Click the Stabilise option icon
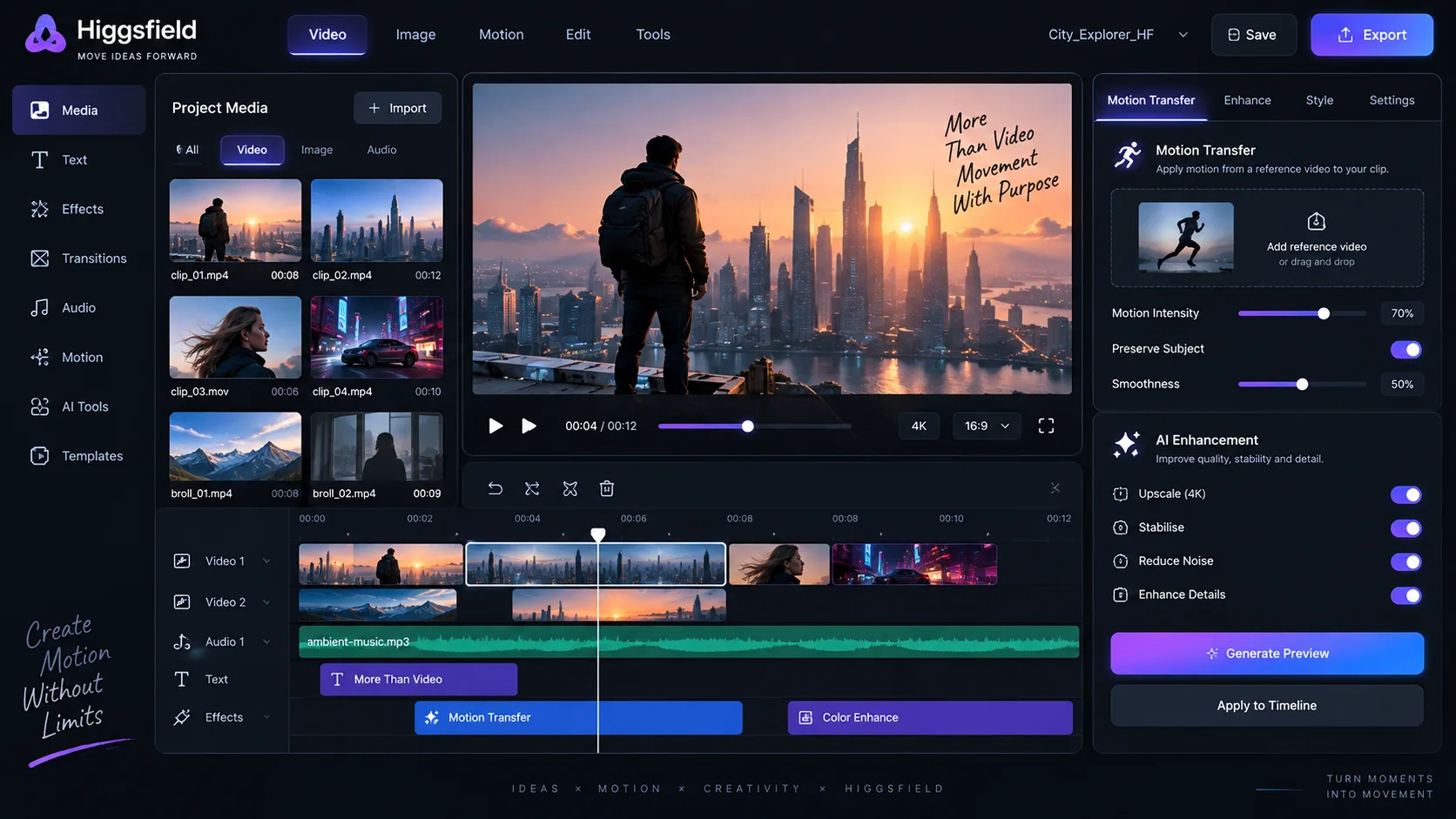Viewport: 1456px width, 819px height. (x=1121, y=527)
